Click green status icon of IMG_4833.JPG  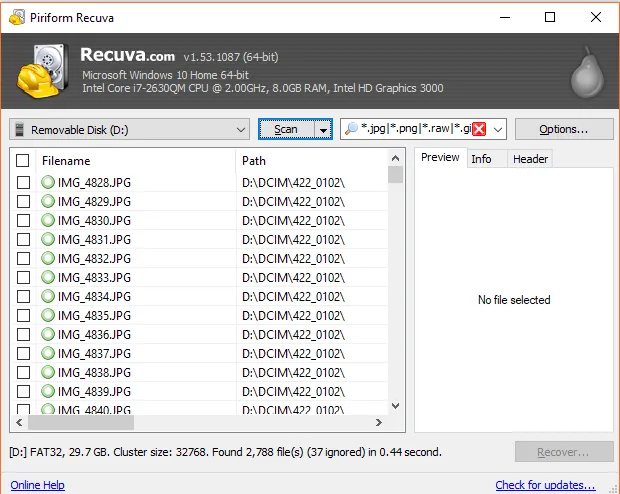click(x=48, y=277)
